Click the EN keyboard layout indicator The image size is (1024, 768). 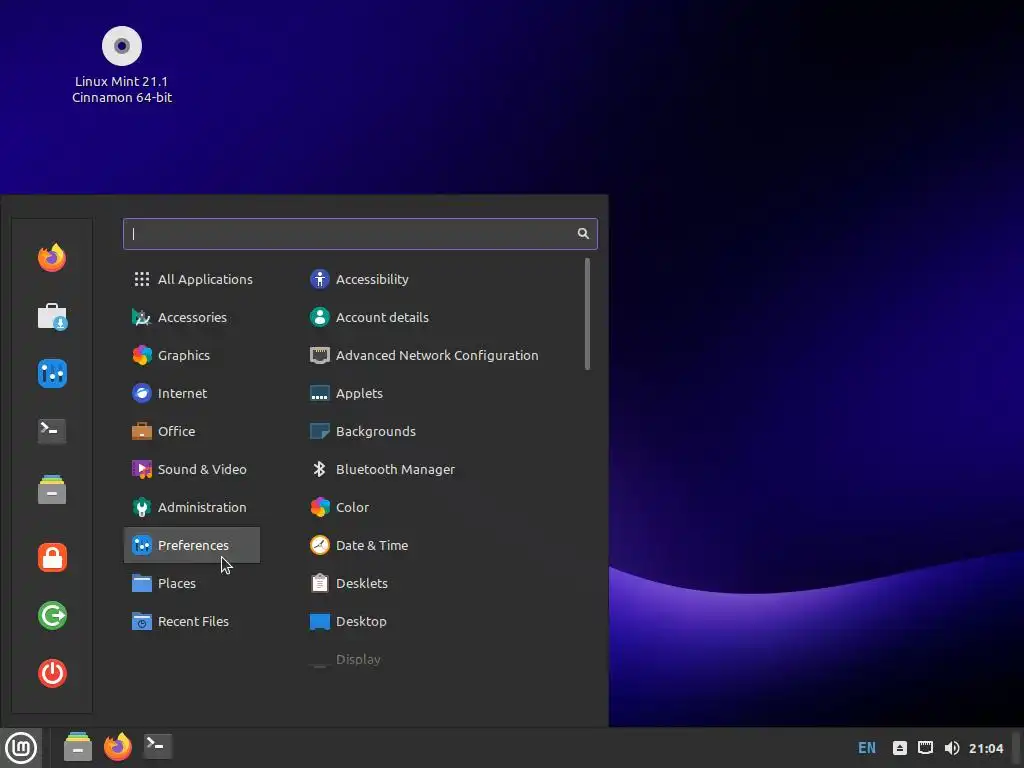867,748
